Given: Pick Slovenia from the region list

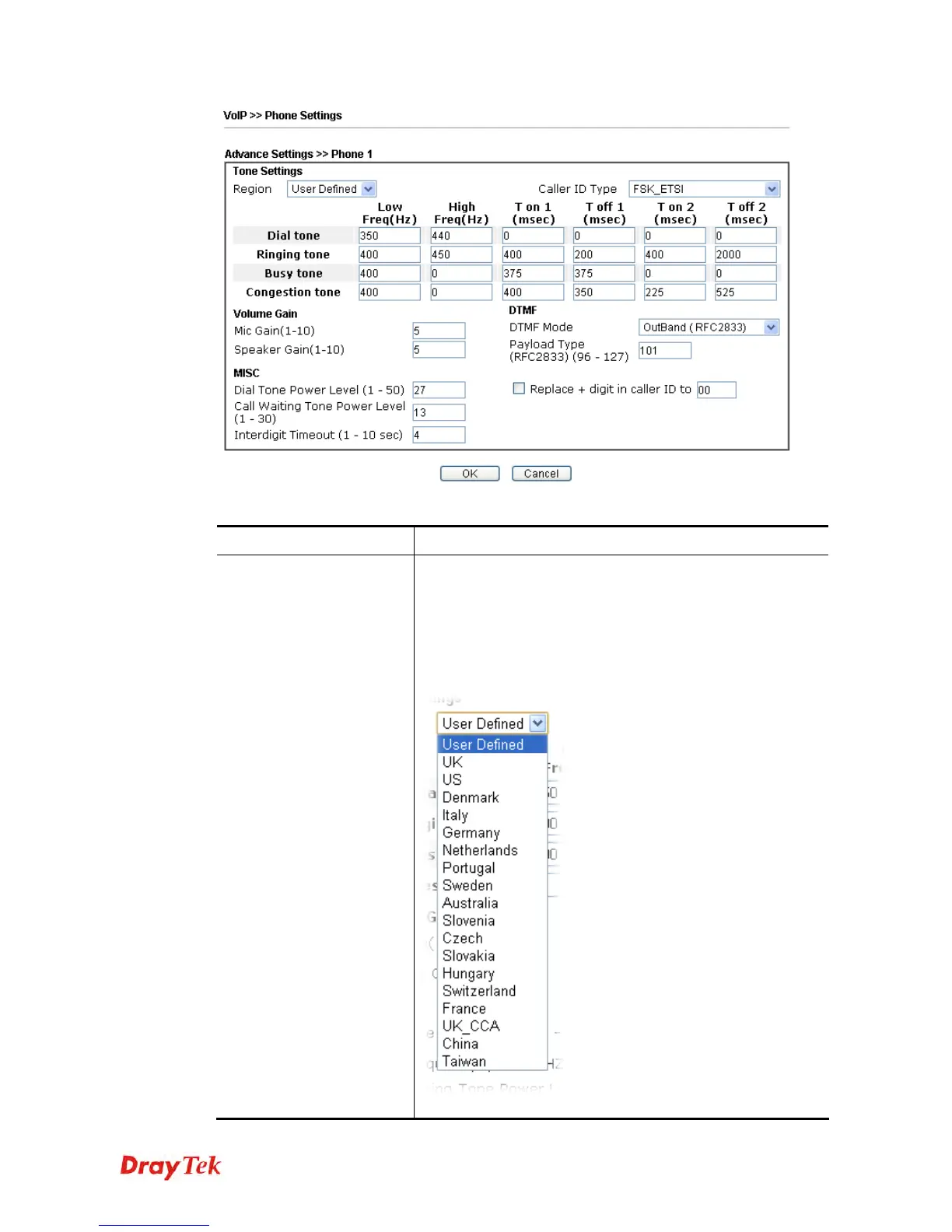Looking at the screenshot, I should click(x=492, y=921).
